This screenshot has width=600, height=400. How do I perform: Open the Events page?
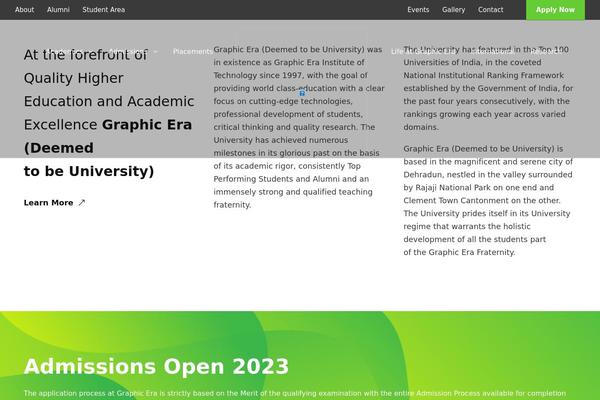coord(418,10)
